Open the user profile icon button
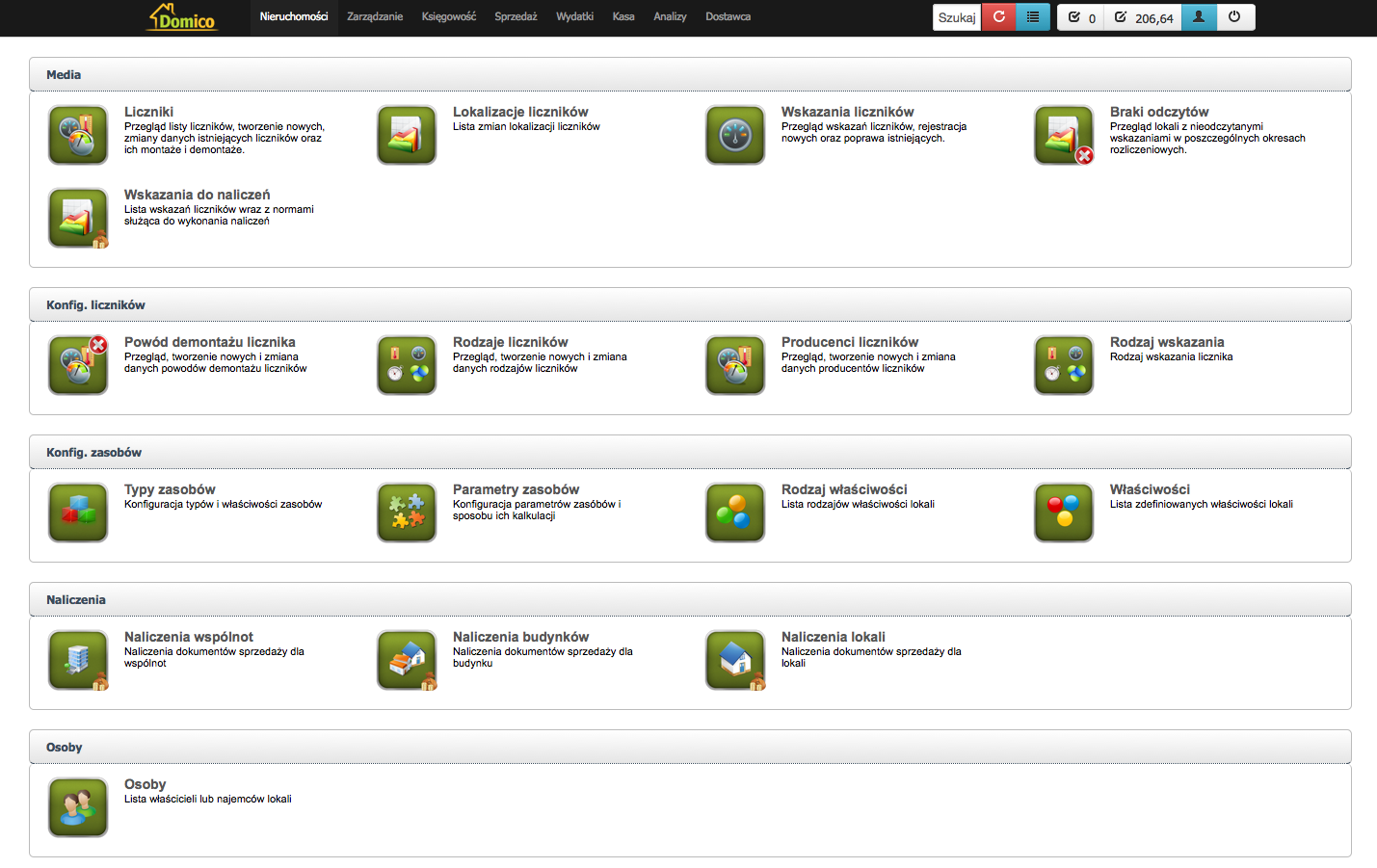The height and width of the screenshot is (868, 1377). pyautogui.click(x=1199, y=17)
